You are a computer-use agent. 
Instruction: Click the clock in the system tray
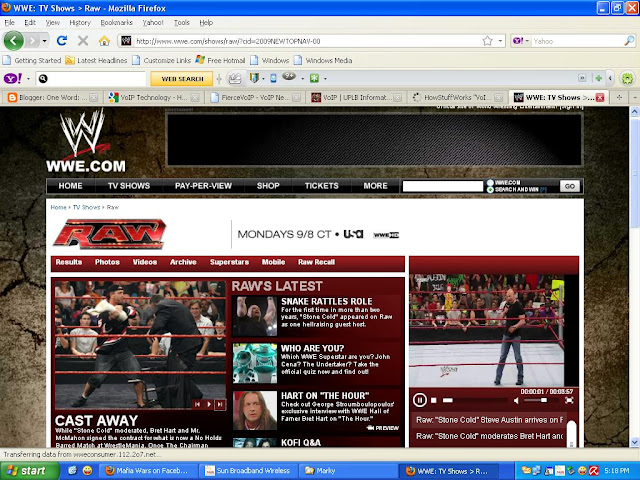[x=617, y=471]
